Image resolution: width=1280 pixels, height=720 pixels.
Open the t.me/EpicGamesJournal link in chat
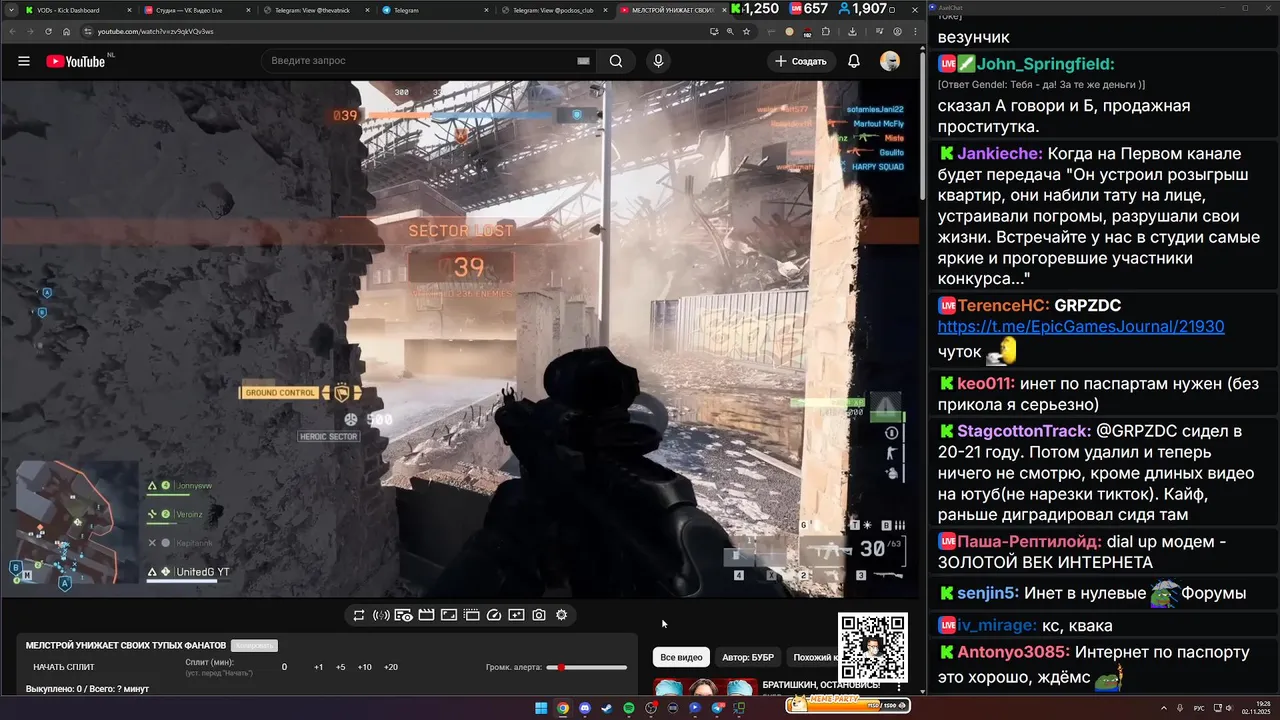tap(1081, 327)
